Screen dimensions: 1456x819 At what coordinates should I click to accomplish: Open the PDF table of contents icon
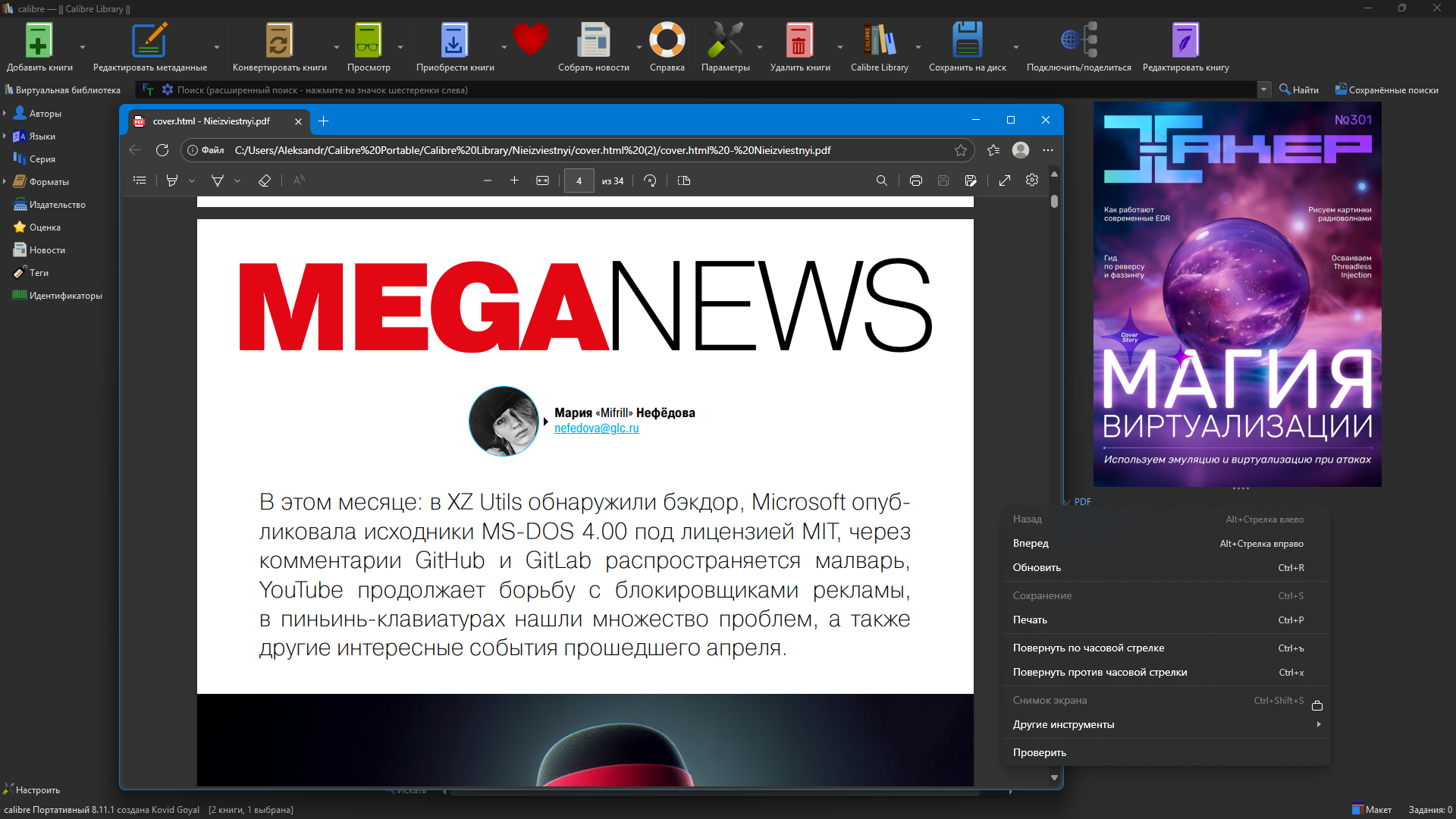point(140,180)
